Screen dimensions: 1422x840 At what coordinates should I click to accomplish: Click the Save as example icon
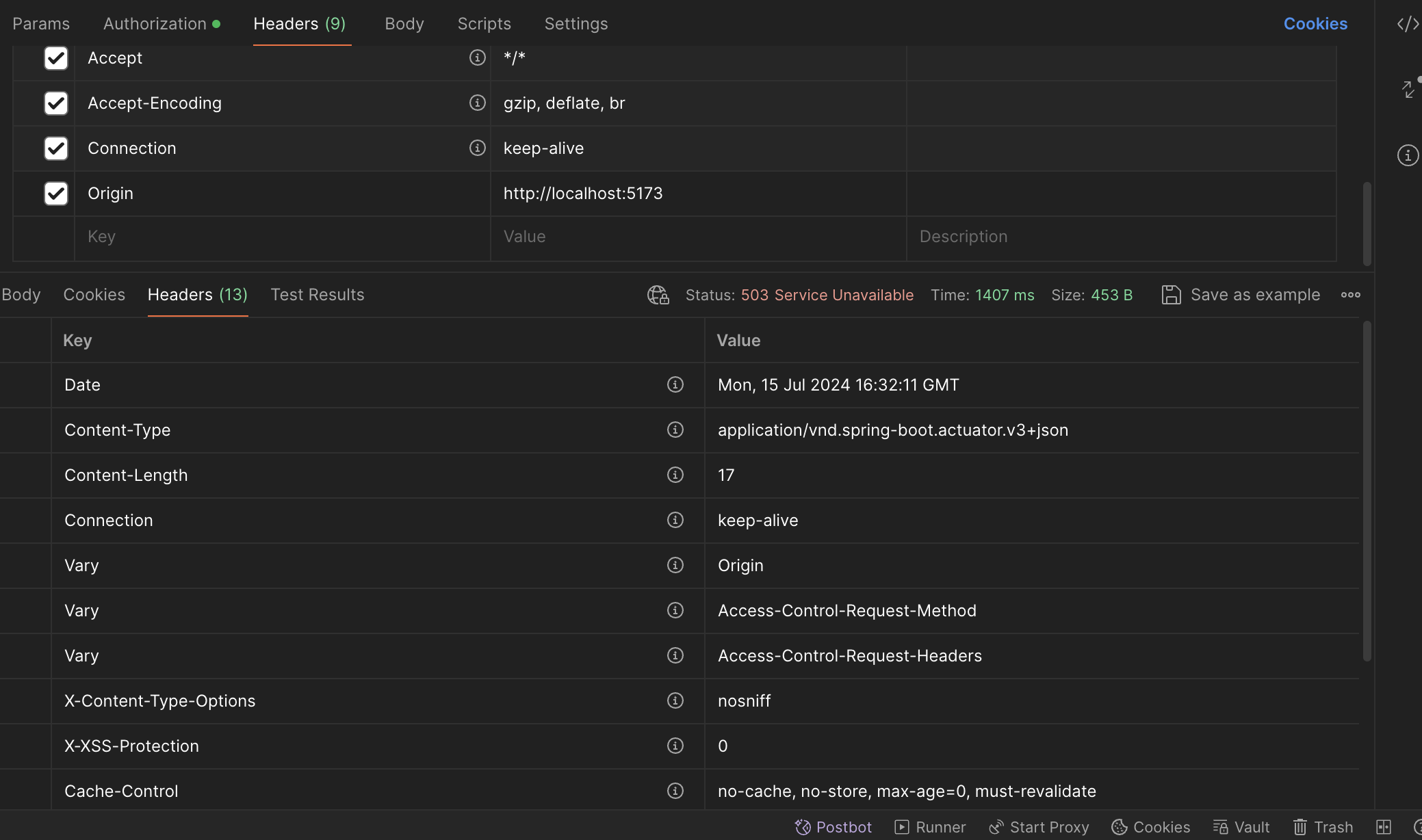1171,296
